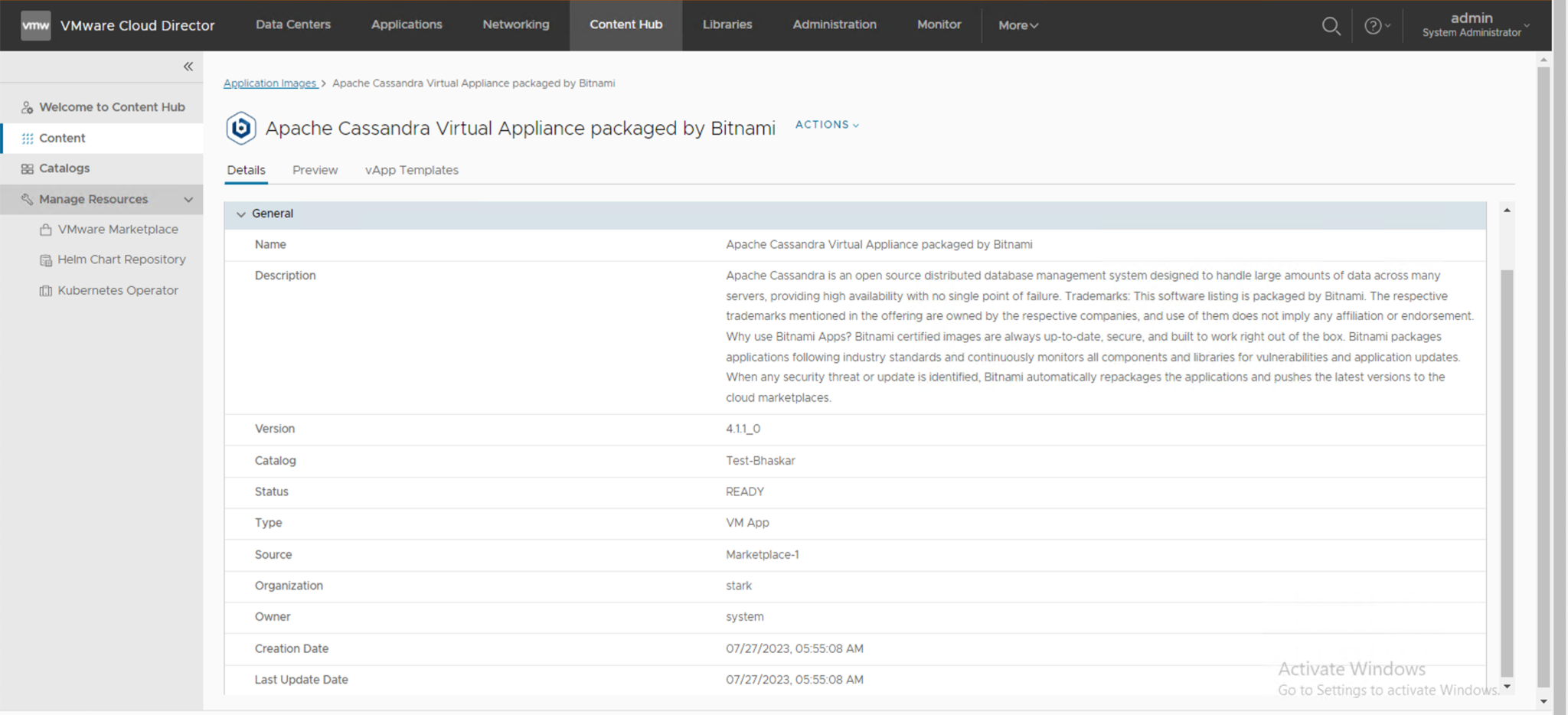This screenshot has width=1568, height=715.
Task: Expand the More menu in the top bar
Action: tap(1017, 25)
